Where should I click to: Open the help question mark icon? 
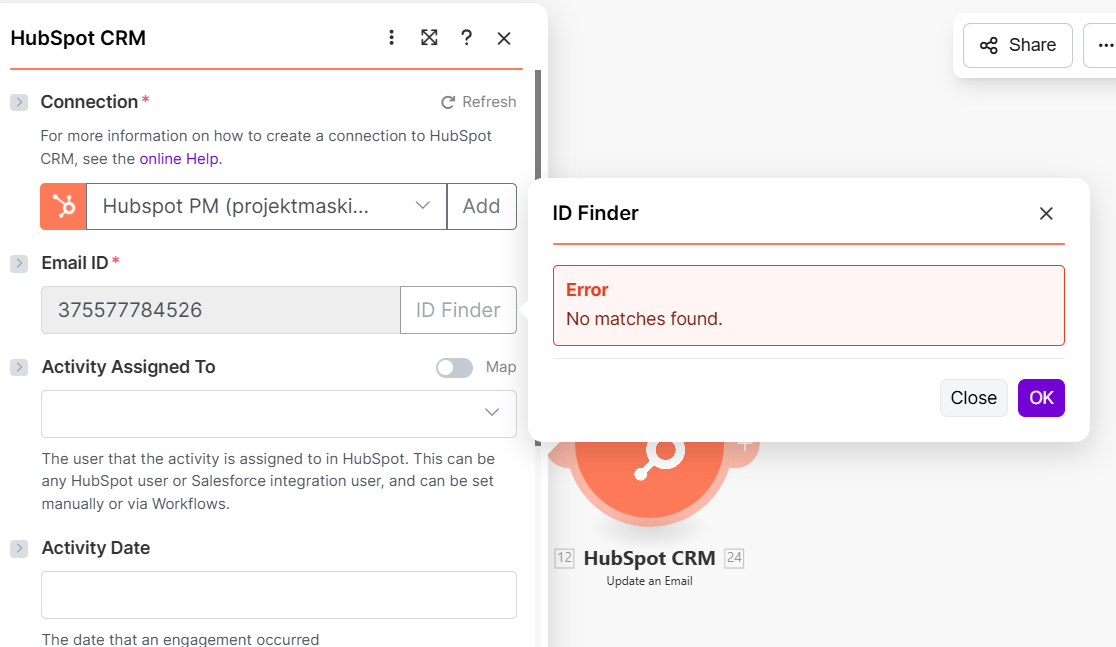(x=466, y=38)
